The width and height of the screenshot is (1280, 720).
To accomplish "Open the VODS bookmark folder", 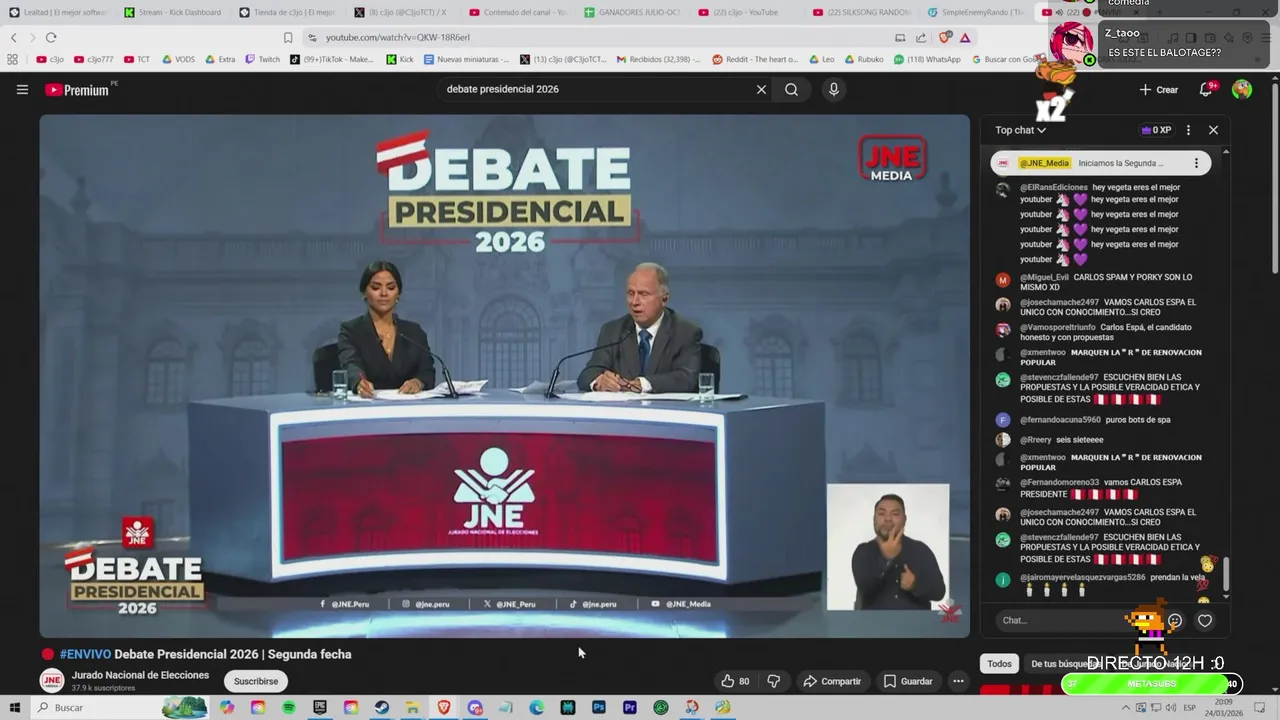I will (x=178, y=59).
